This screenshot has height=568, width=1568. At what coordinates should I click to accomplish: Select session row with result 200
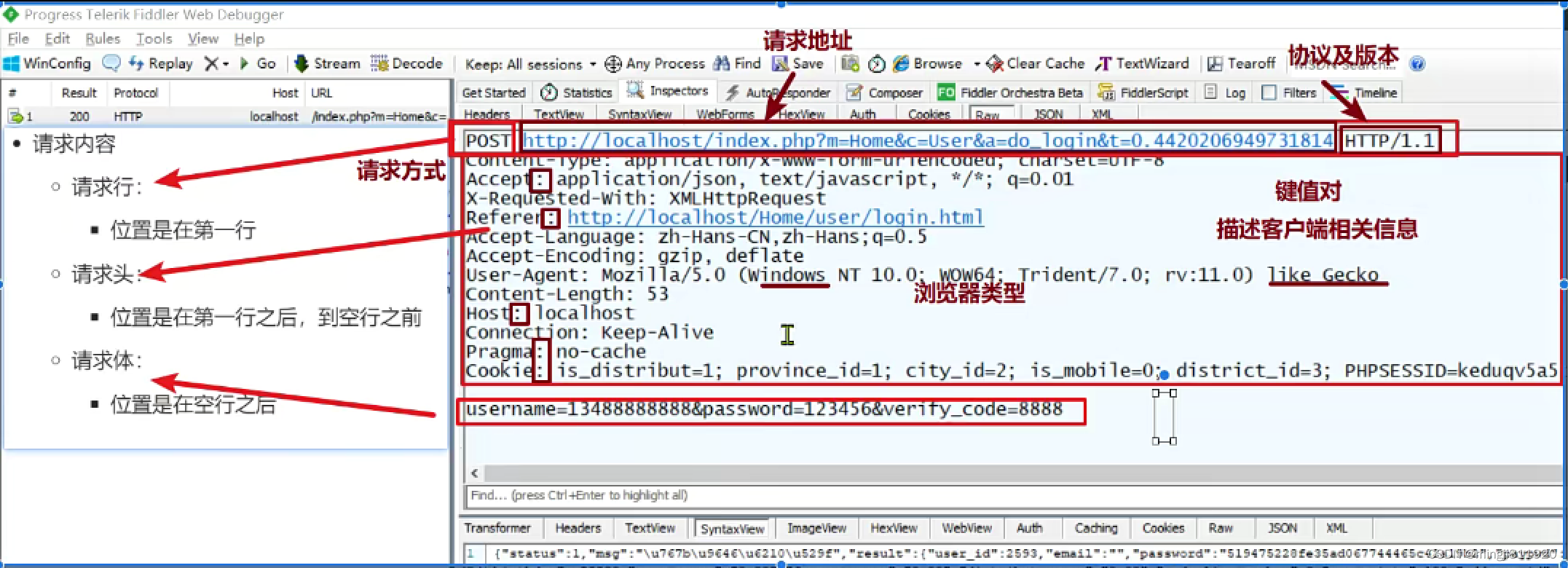226,117
